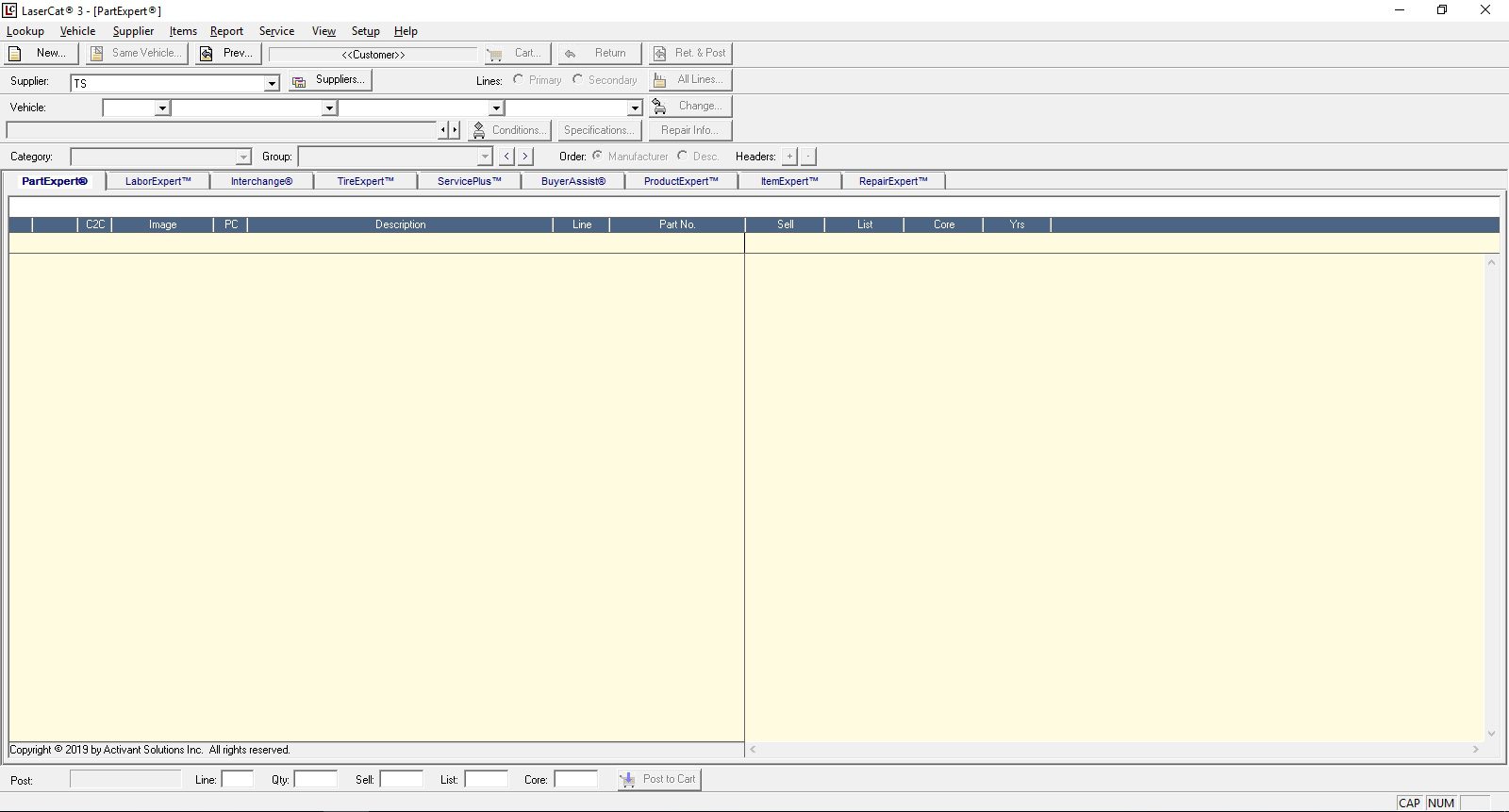Click the vehicle Change button
Screen dimensions: 1509x812
[690, 107]
